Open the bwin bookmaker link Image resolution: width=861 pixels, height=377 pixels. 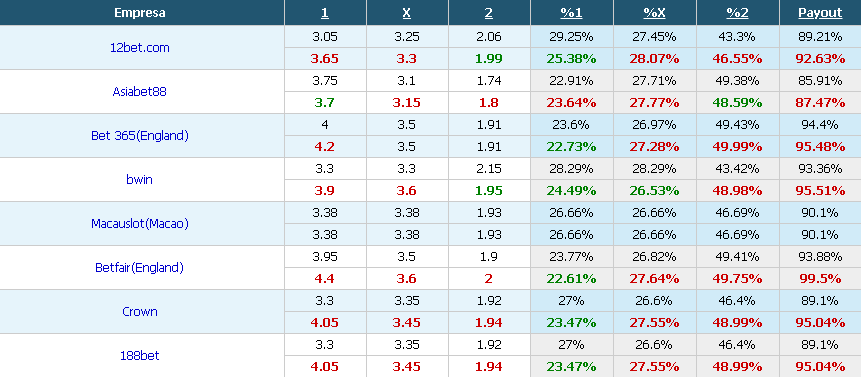pyautogui.click(x=139, y=179)
